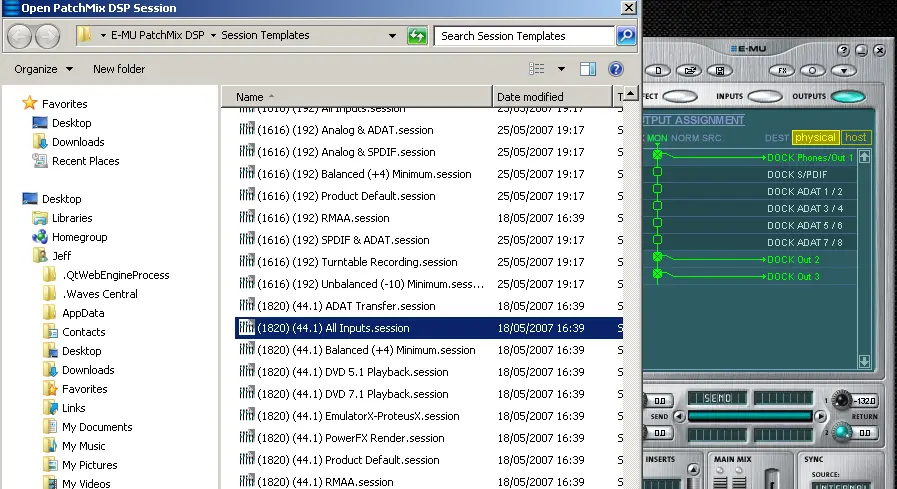Screen dimensions: 897x489
Task: Open the view options dropdown arrow
Action: click(561, 69)
